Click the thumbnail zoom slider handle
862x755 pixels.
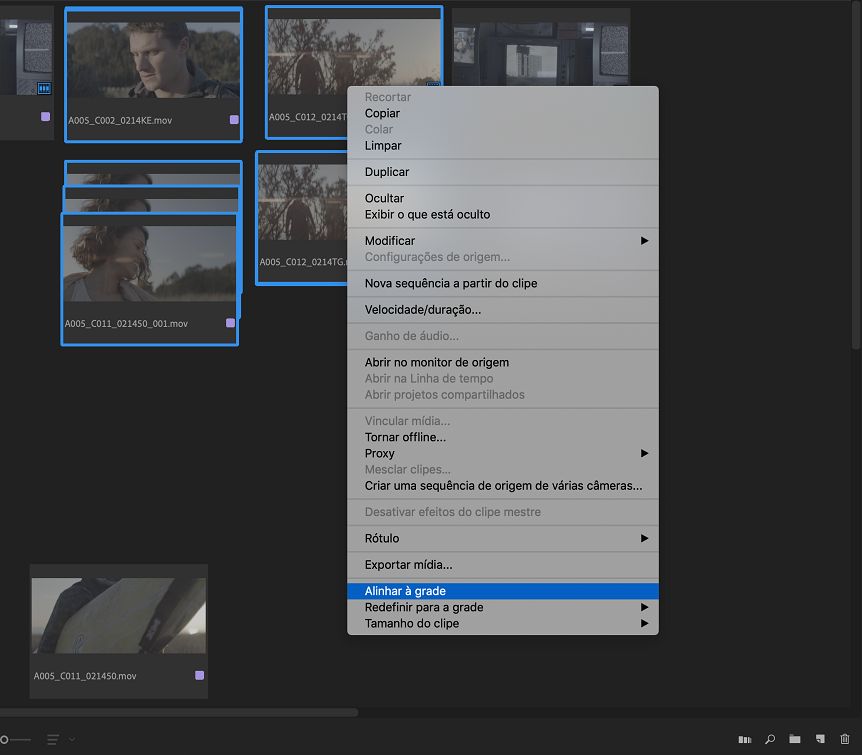click(x=4, y=739)
